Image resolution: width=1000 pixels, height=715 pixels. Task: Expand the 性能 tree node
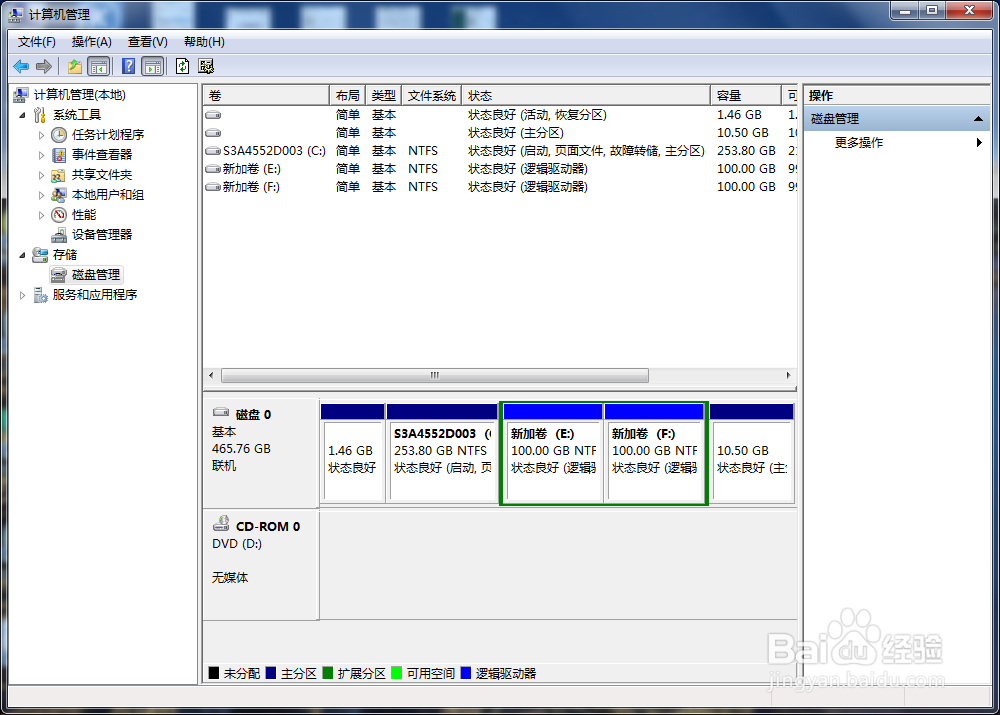41,215
